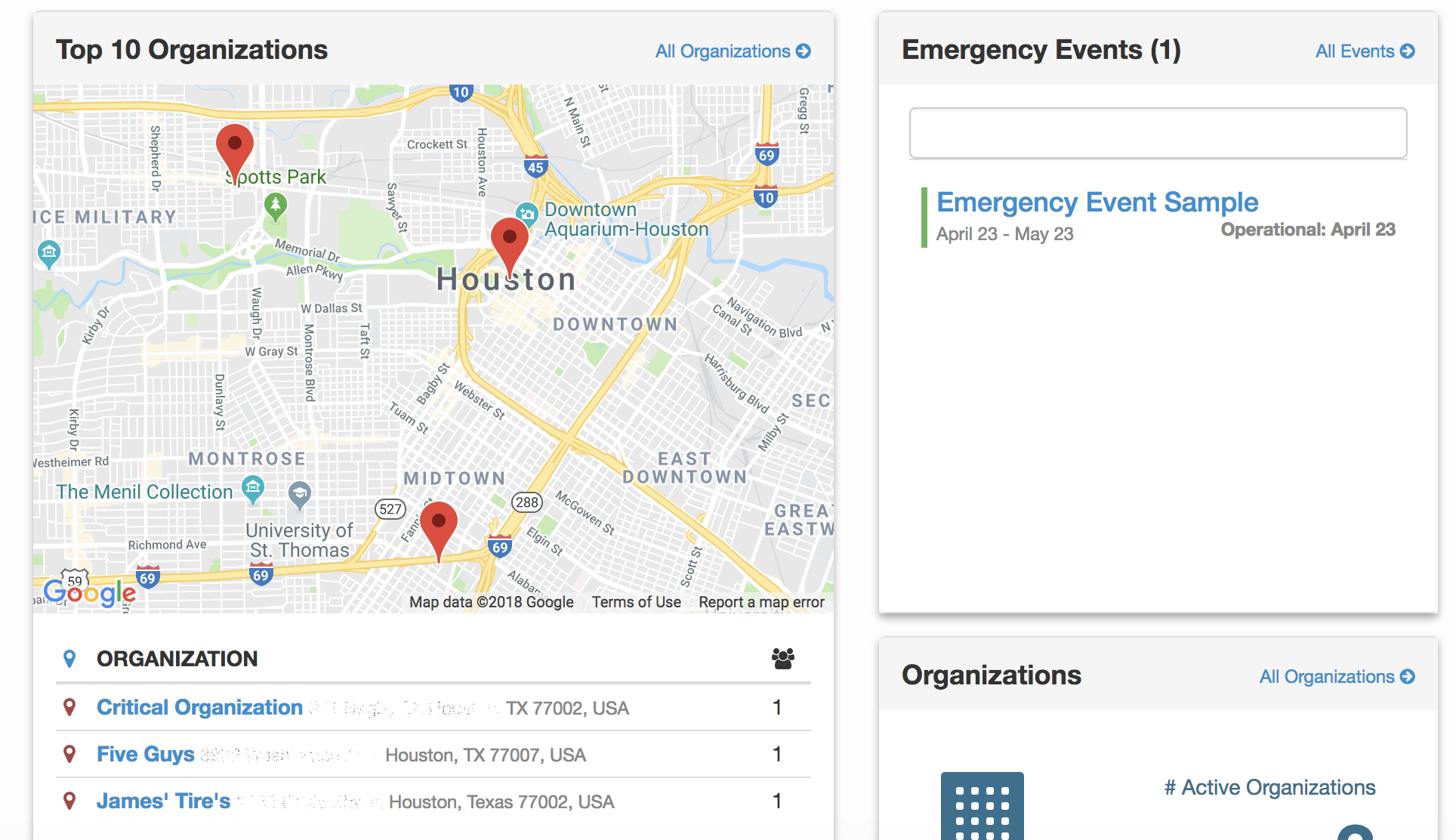Open All Events link
Image resolution: width=1456 pixels, height=840 pixels.
[x=1365, y=51]
